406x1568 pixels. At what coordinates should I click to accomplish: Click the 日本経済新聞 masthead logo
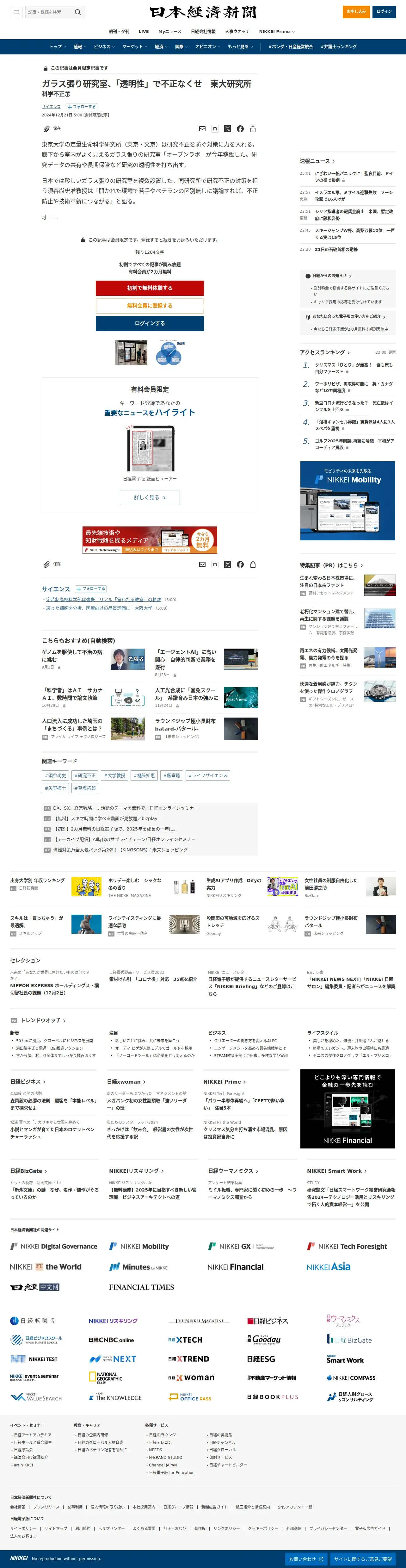[x=203, y=12]
